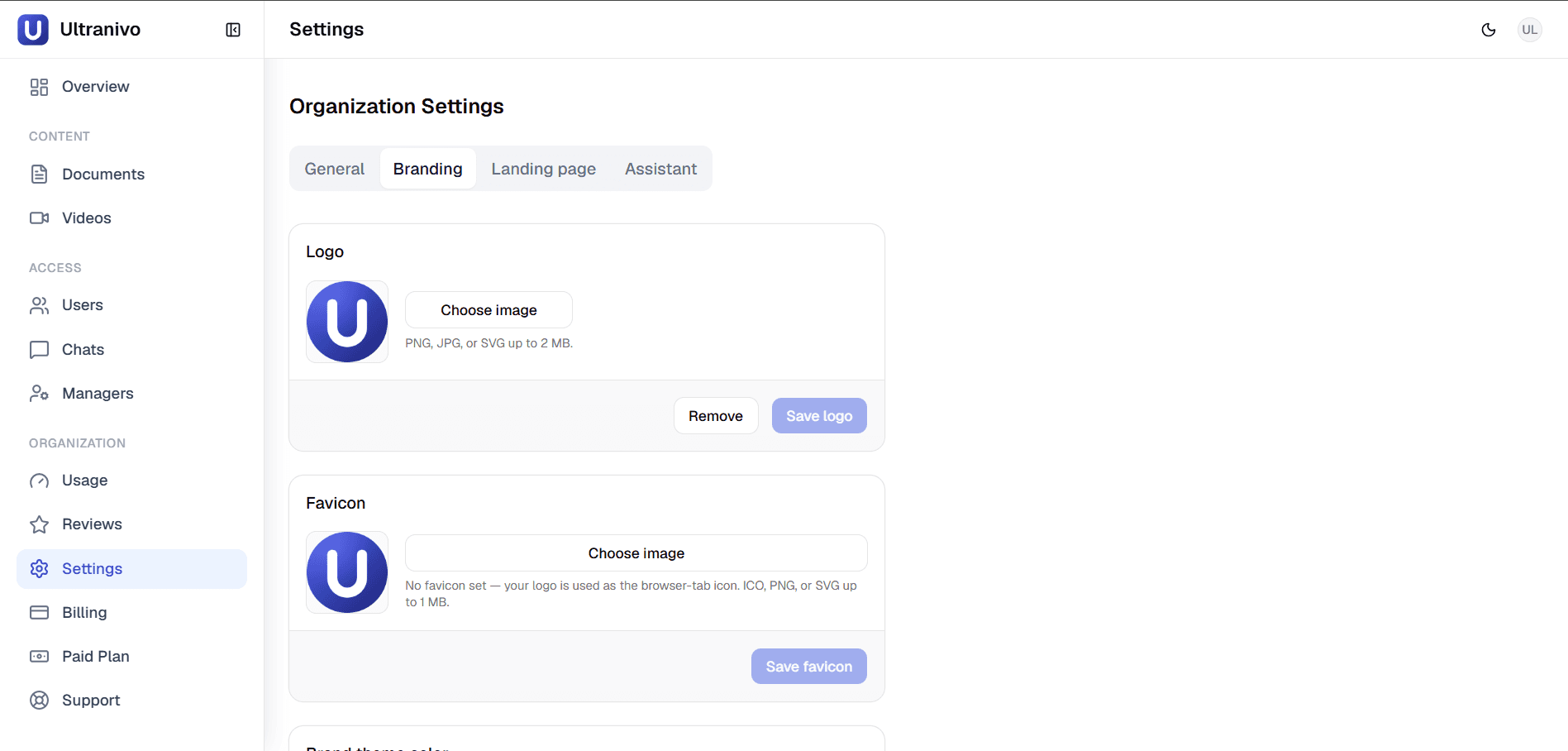
Task: Click the Ultranivo logo in header
Action: tap(33, 30)
